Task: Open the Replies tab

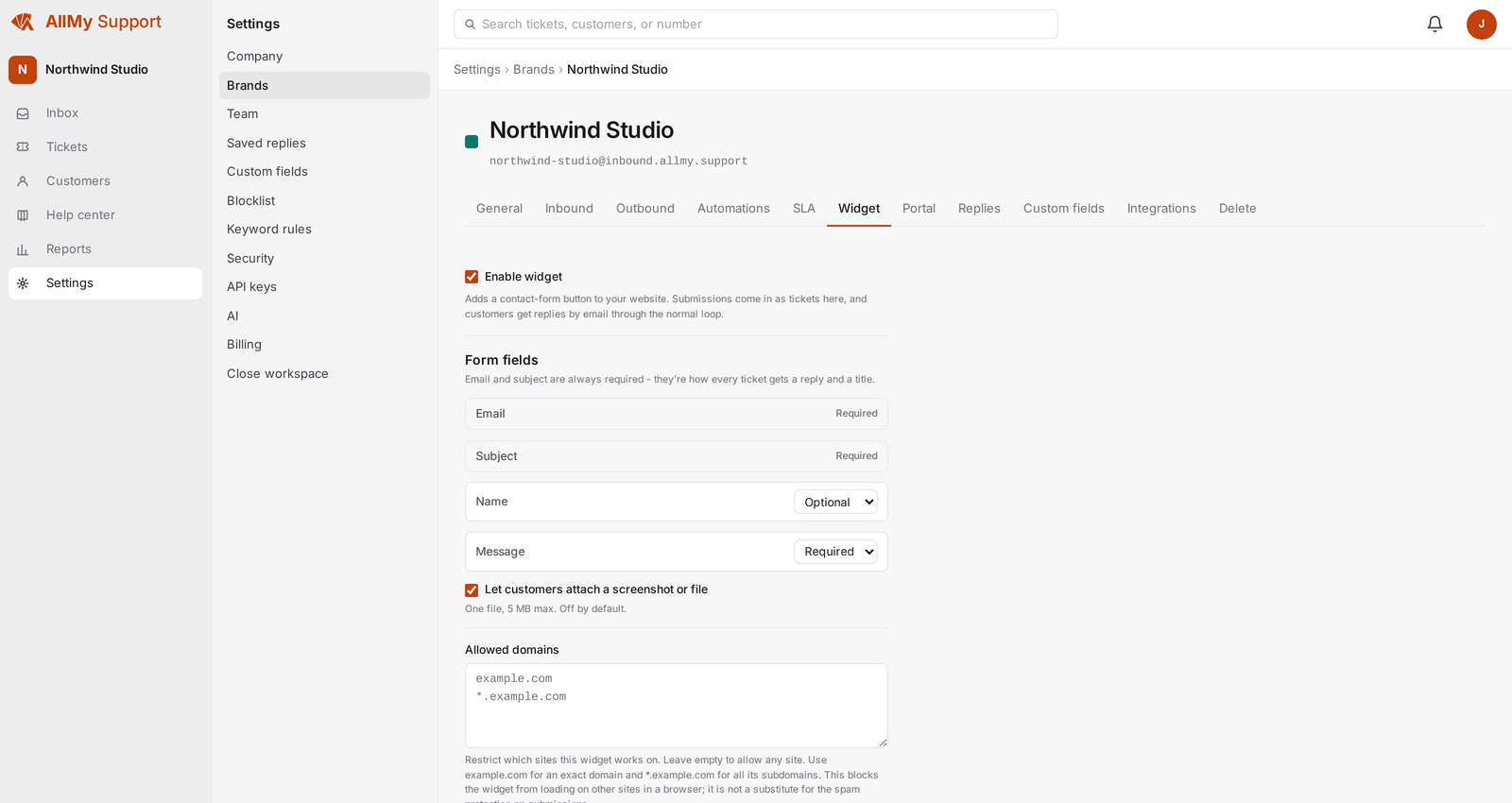Action: 979,209
